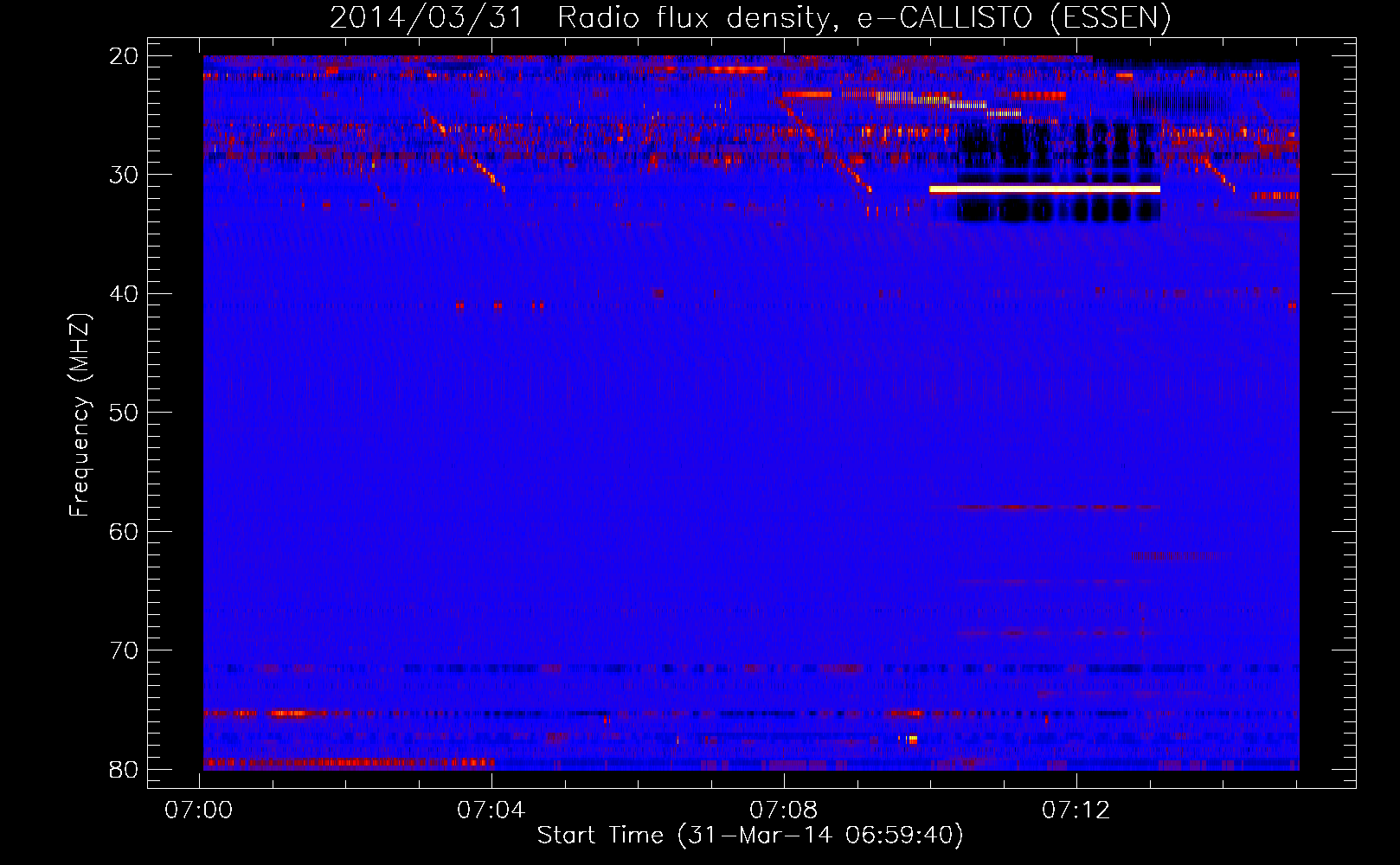Click the red band at 80 MHz near 07:02

pos(349,763)
